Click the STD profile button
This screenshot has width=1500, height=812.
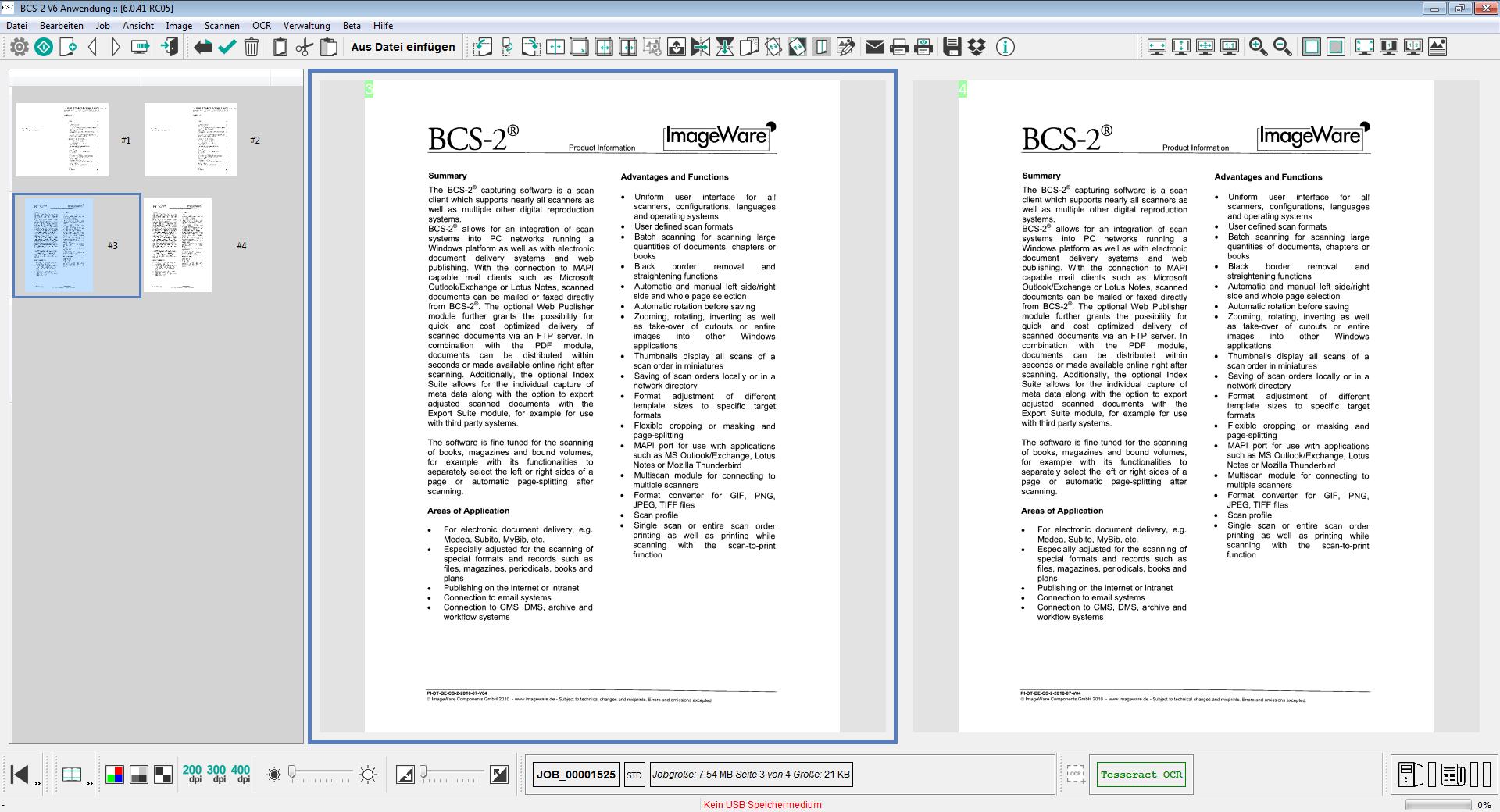pyautogui.click(x=634, y=775)
